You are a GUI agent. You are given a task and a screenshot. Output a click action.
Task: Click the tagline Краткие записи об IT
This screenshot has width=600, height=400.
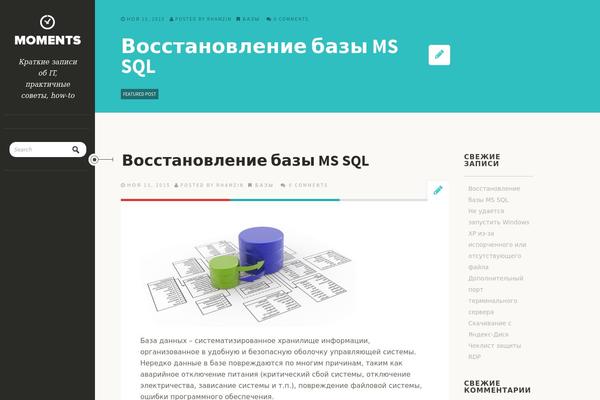coord(48,78)
